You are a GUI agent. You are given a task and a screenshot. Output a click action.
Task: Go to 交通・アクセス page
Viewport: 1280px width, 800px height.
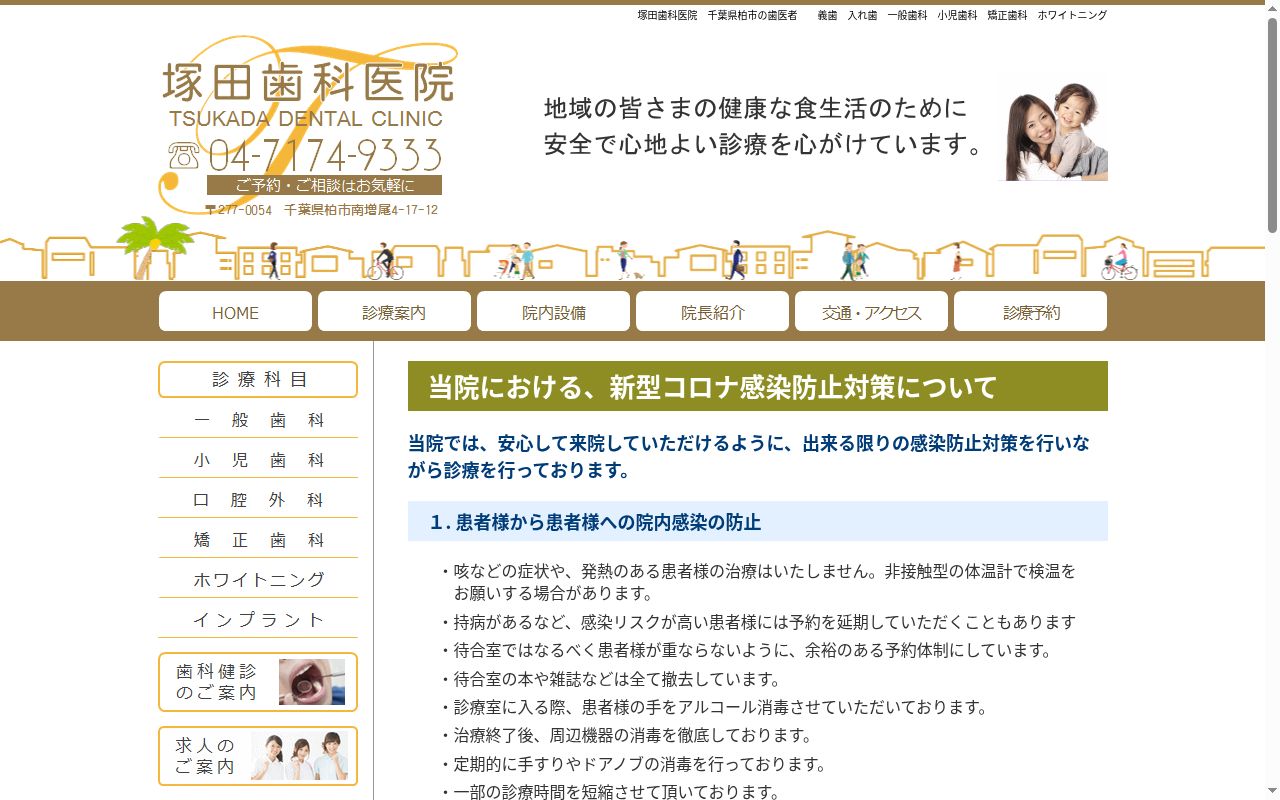(871, 312)
